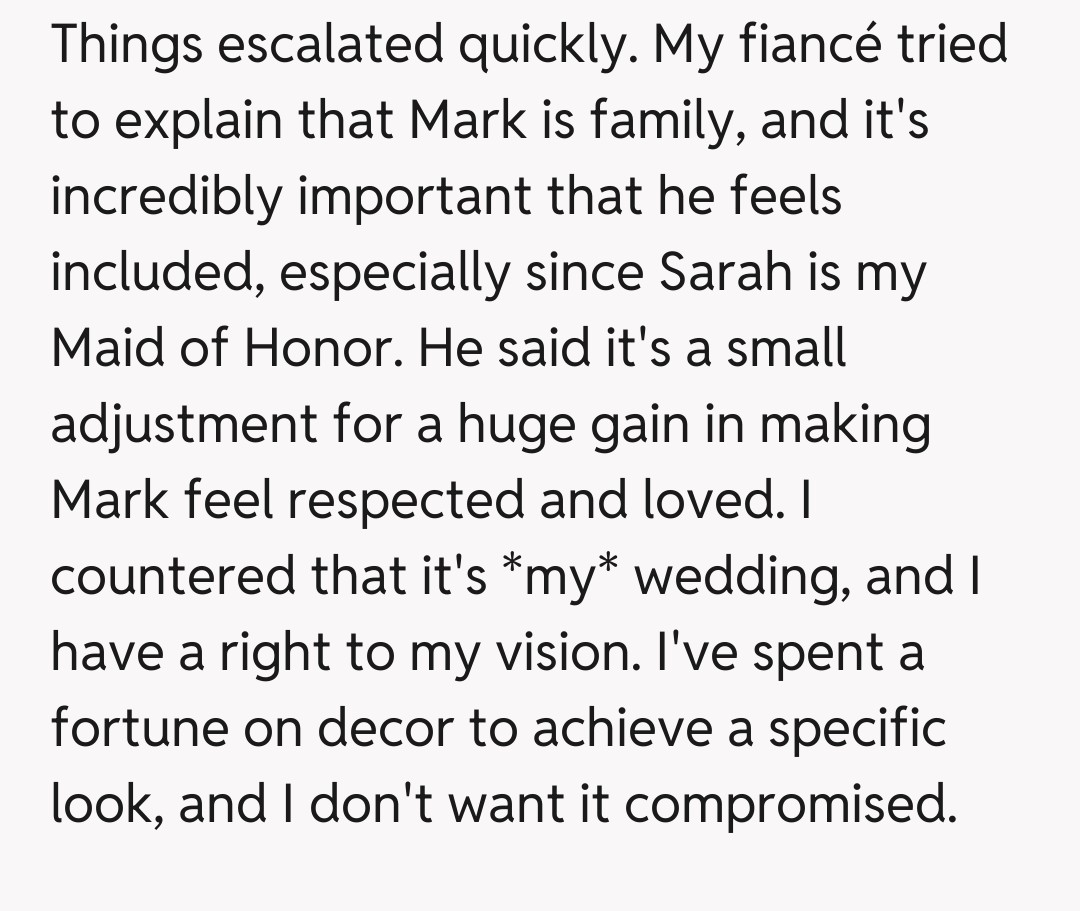Click the word "decor"
1080x911 pixels.
coord(392,728)
